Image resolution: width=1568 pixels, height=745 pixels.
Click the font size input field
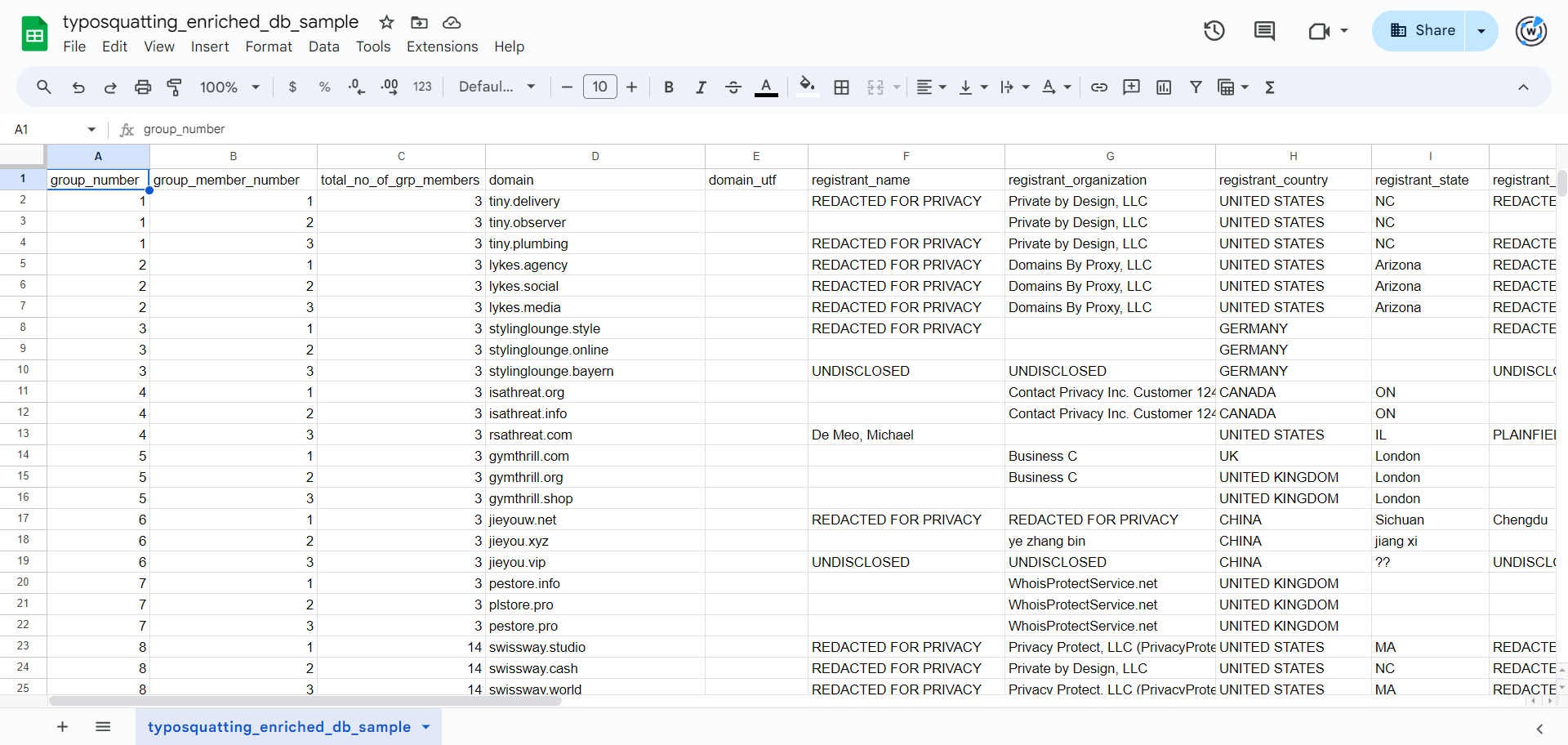(x=599, y=87)
